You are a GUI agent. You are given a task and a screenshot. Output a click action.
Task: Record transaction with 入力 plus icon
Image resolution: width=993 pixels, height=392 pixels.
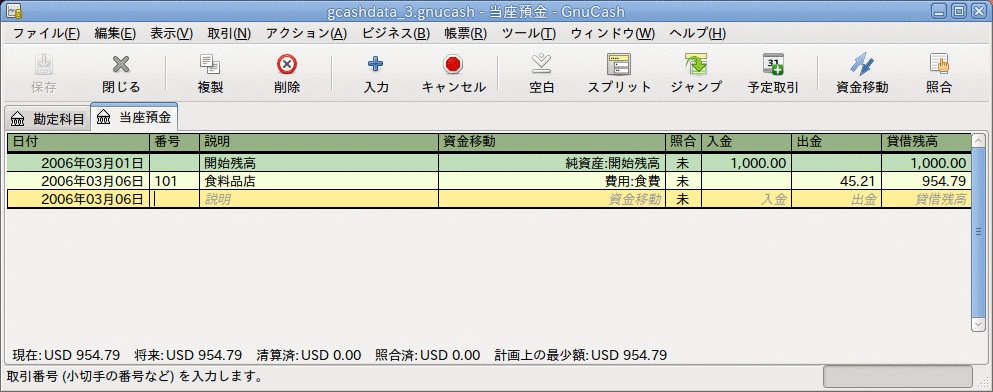point(376,64)
